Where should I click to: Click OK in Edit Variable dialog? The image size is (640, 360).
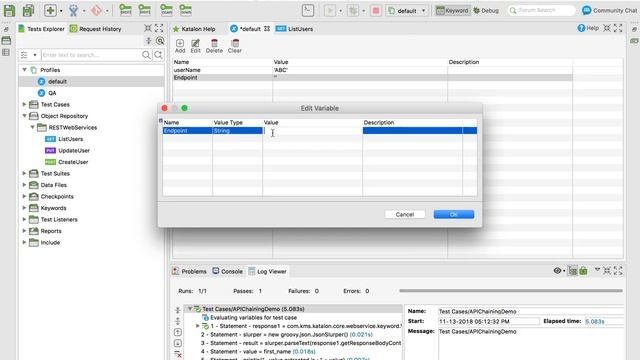[x=453, y=214]
